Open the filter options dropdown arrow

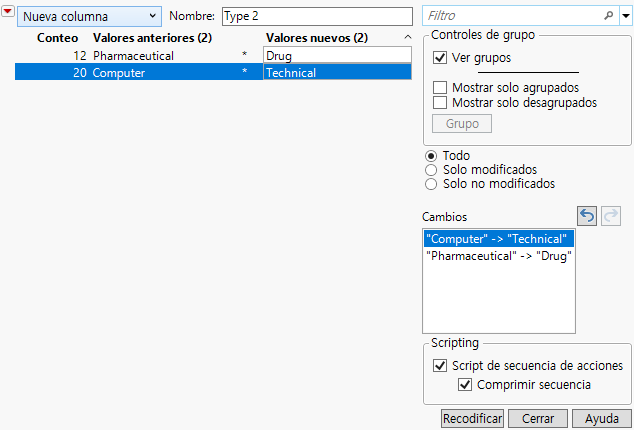click(x=625, y=16)
